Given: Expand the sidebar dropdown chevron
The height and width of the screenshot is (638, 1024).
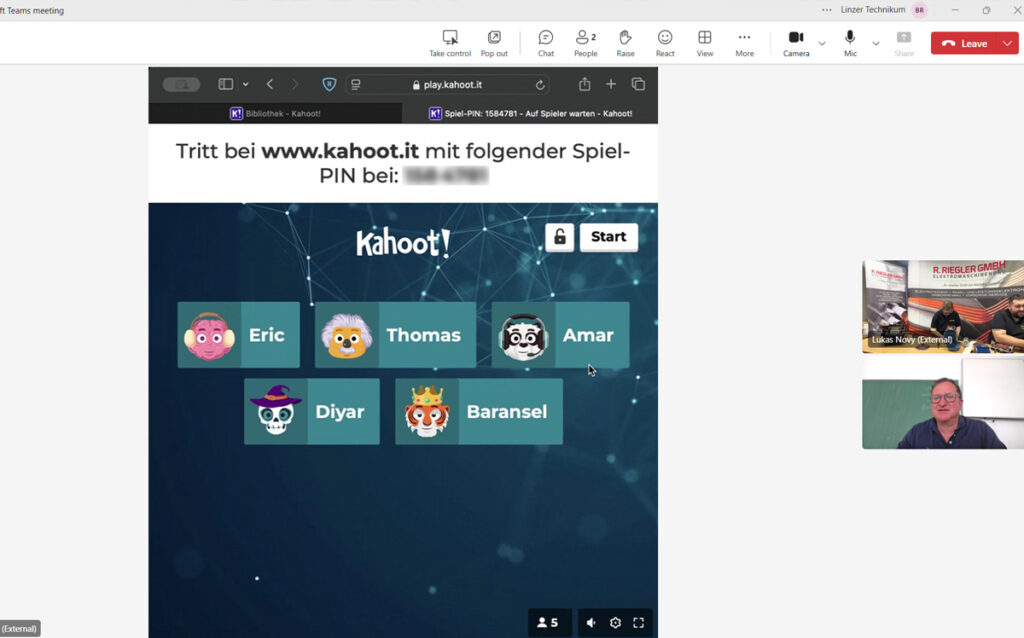Looking at the screenshot, I should point(246,84).
